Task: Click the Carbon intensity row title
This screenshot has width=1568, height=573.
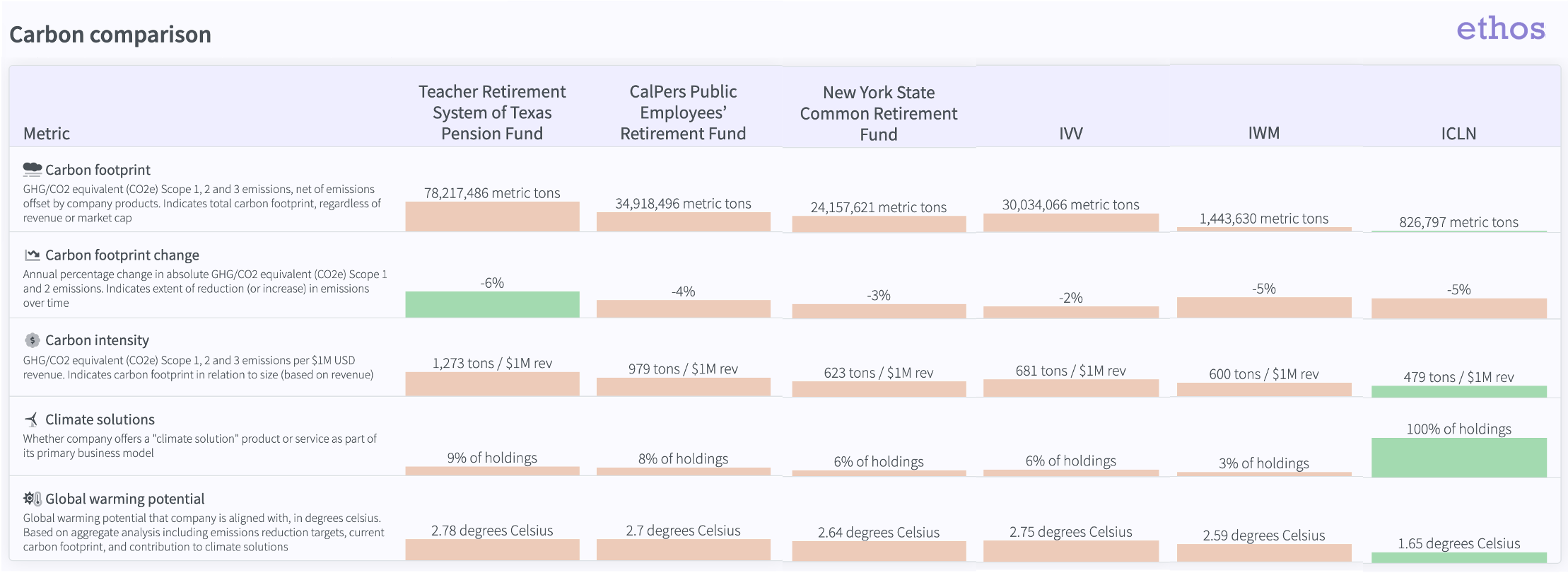Action: click(x=98, y=340)
